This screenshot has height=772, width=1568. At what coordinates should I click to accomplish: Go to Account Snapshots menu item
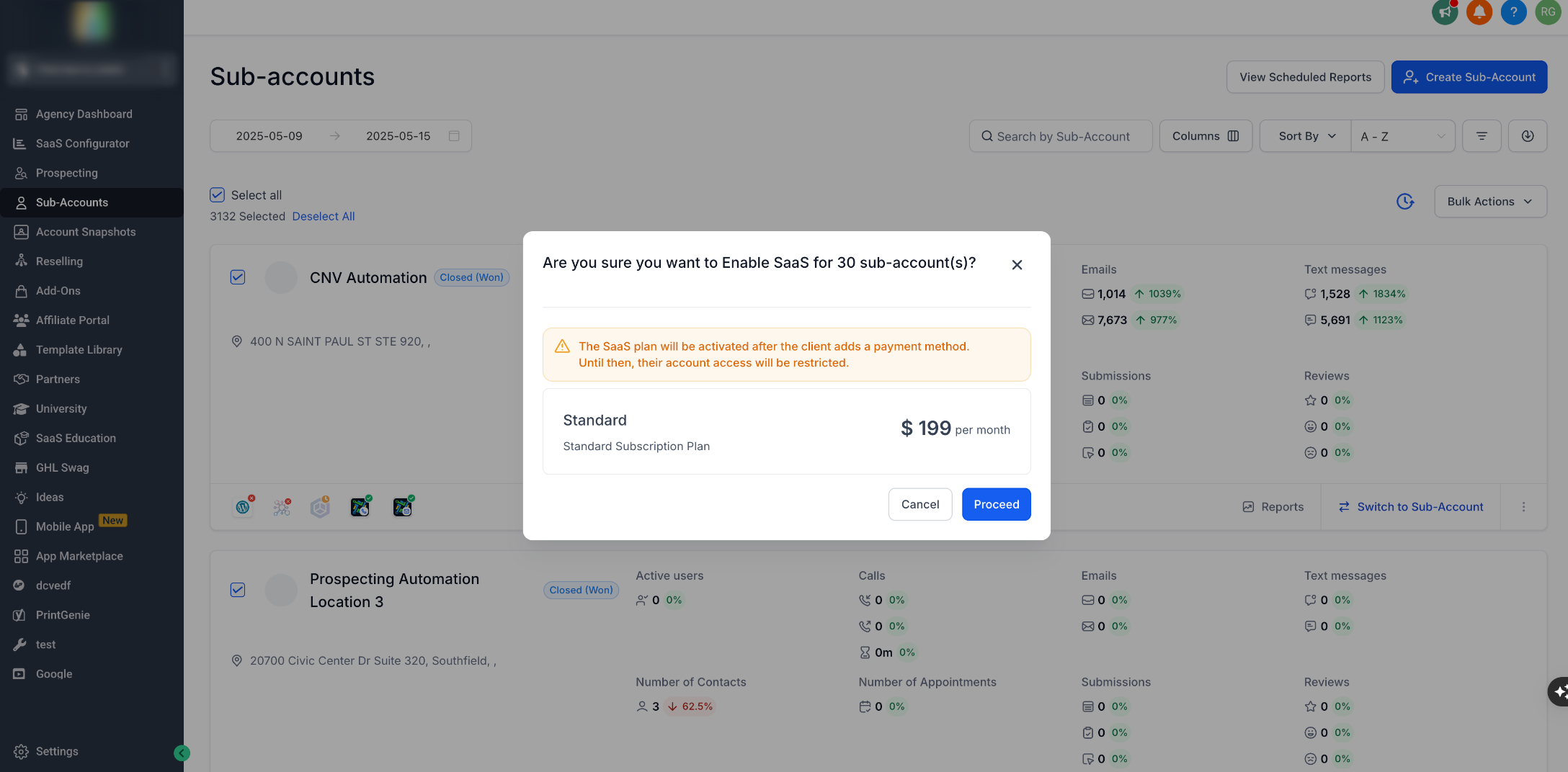(86, 232)
